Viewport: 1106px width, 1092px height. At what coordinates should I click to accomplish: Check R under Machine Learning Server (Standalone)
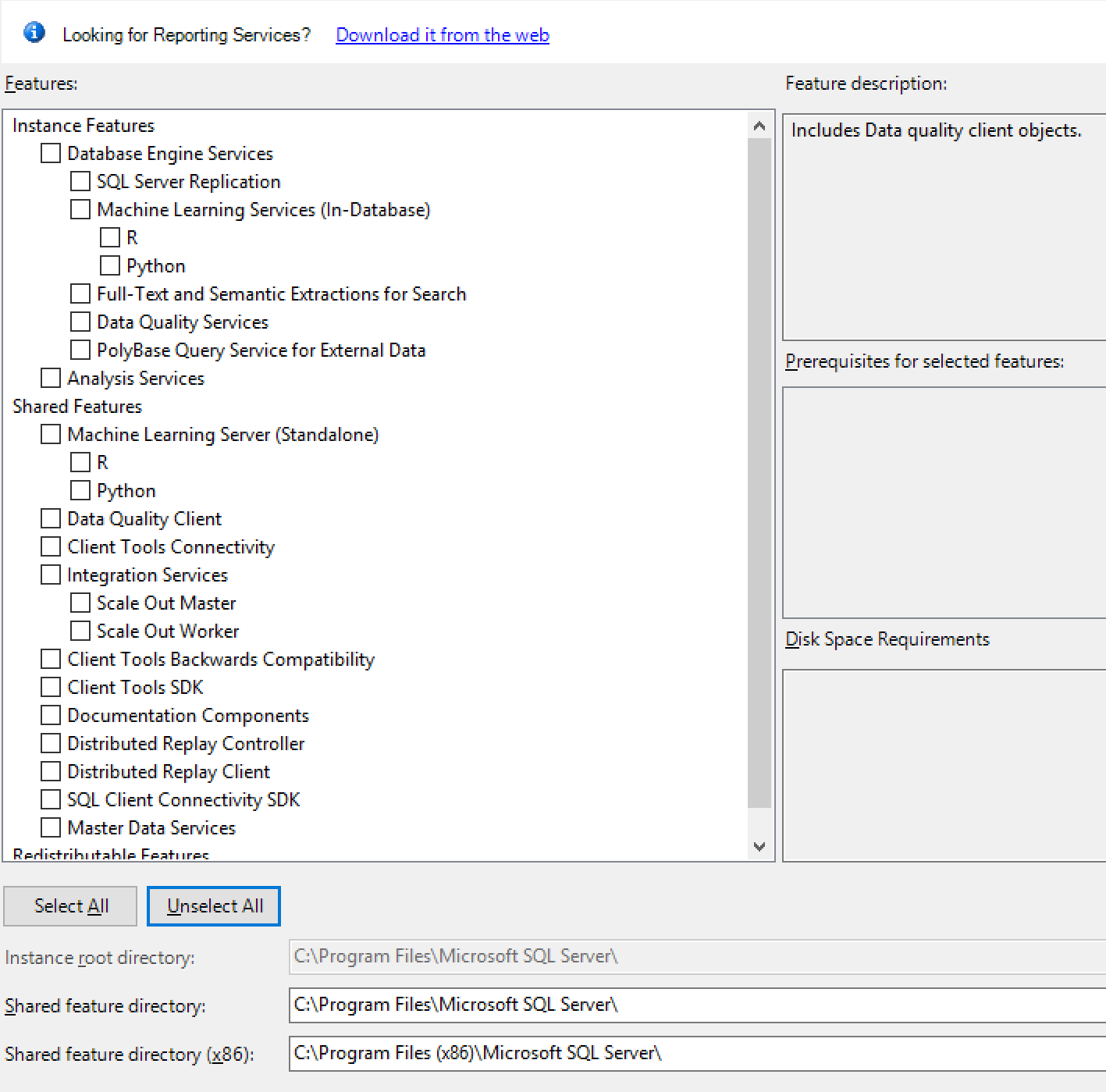click(x=80, y=462)
